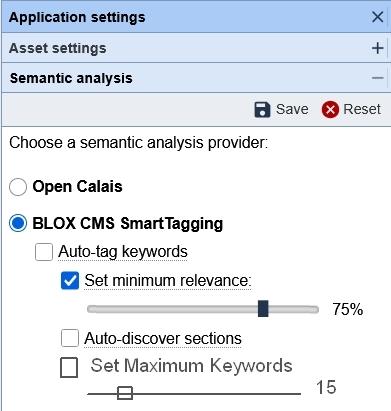This screenshot has width=391, height=411.
Task: Select the Open Calais radio button
Action: [x=18, y=187]
